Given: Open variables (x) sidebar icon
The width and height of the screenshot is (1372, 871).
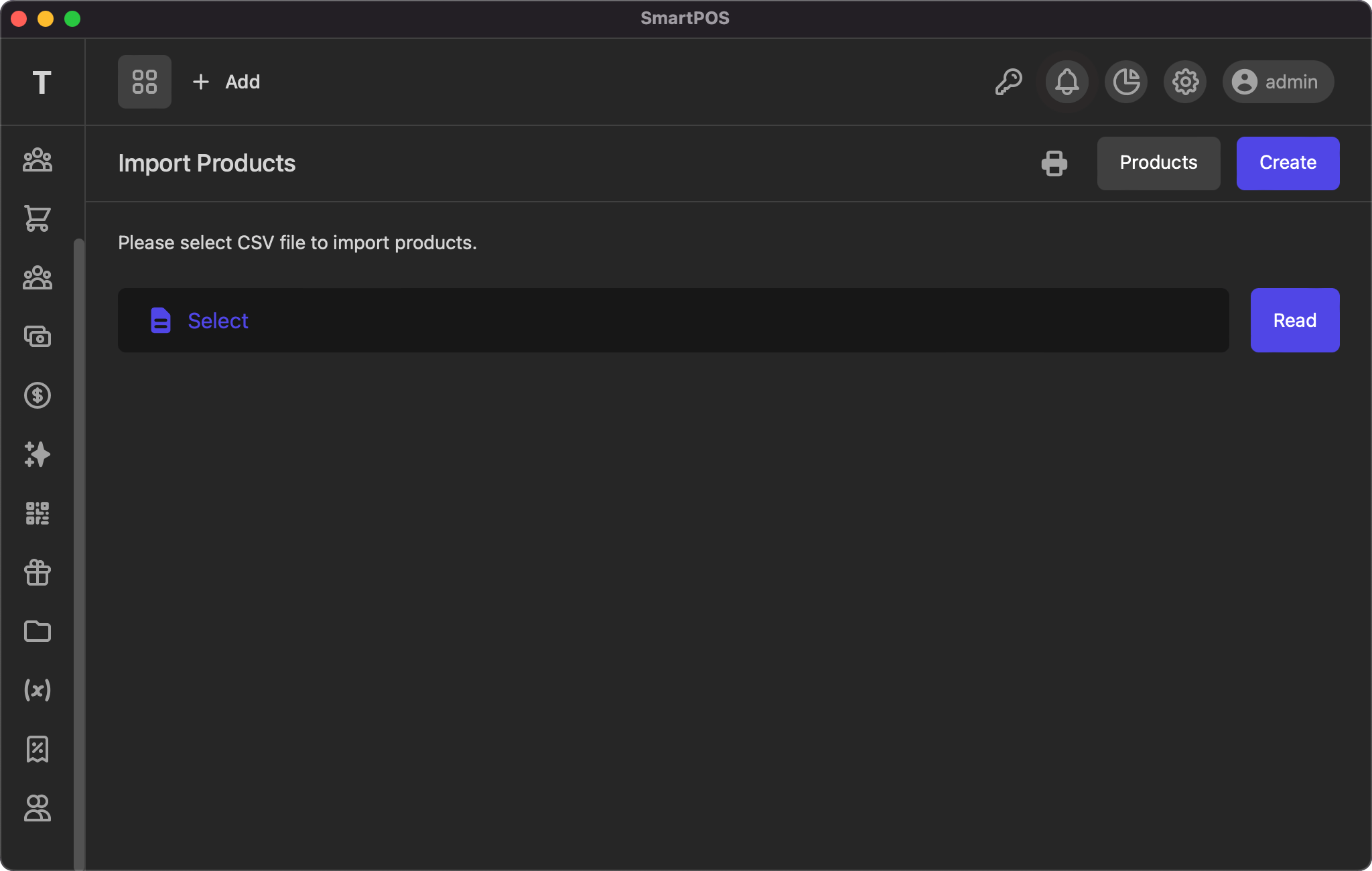Looking at the screenshot, I should click(38, 690).
